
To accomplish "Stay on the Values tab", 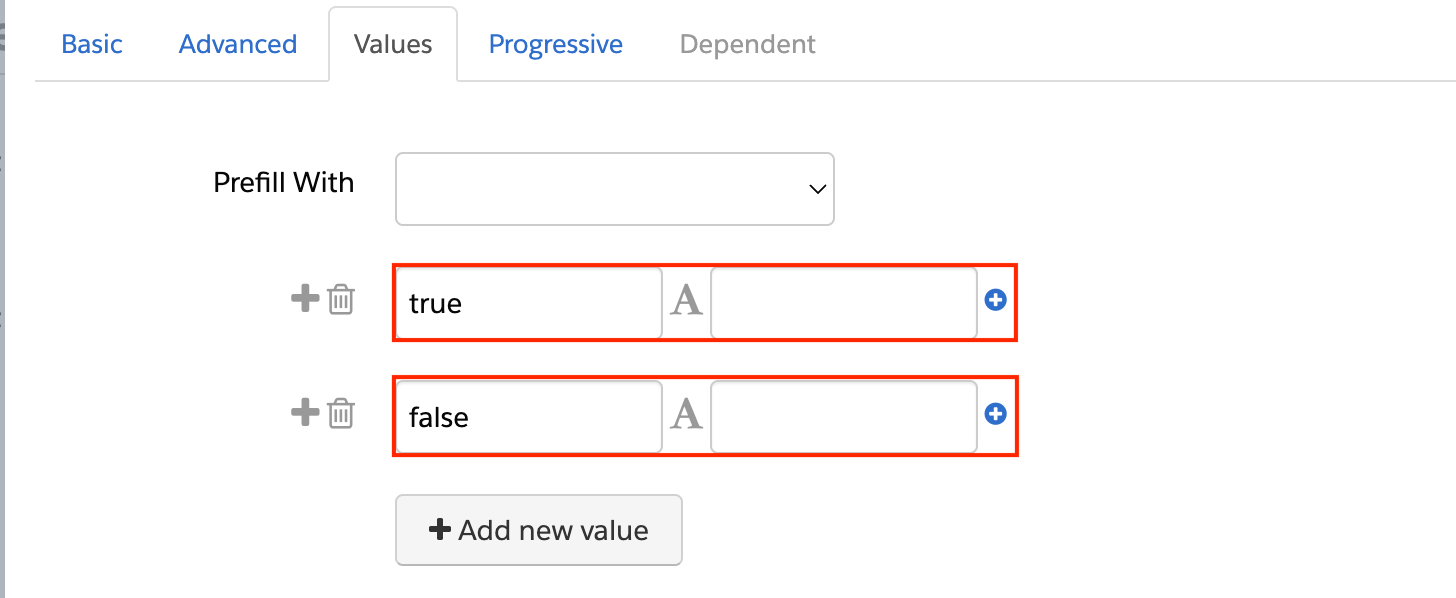I will (x=392, y=44).
